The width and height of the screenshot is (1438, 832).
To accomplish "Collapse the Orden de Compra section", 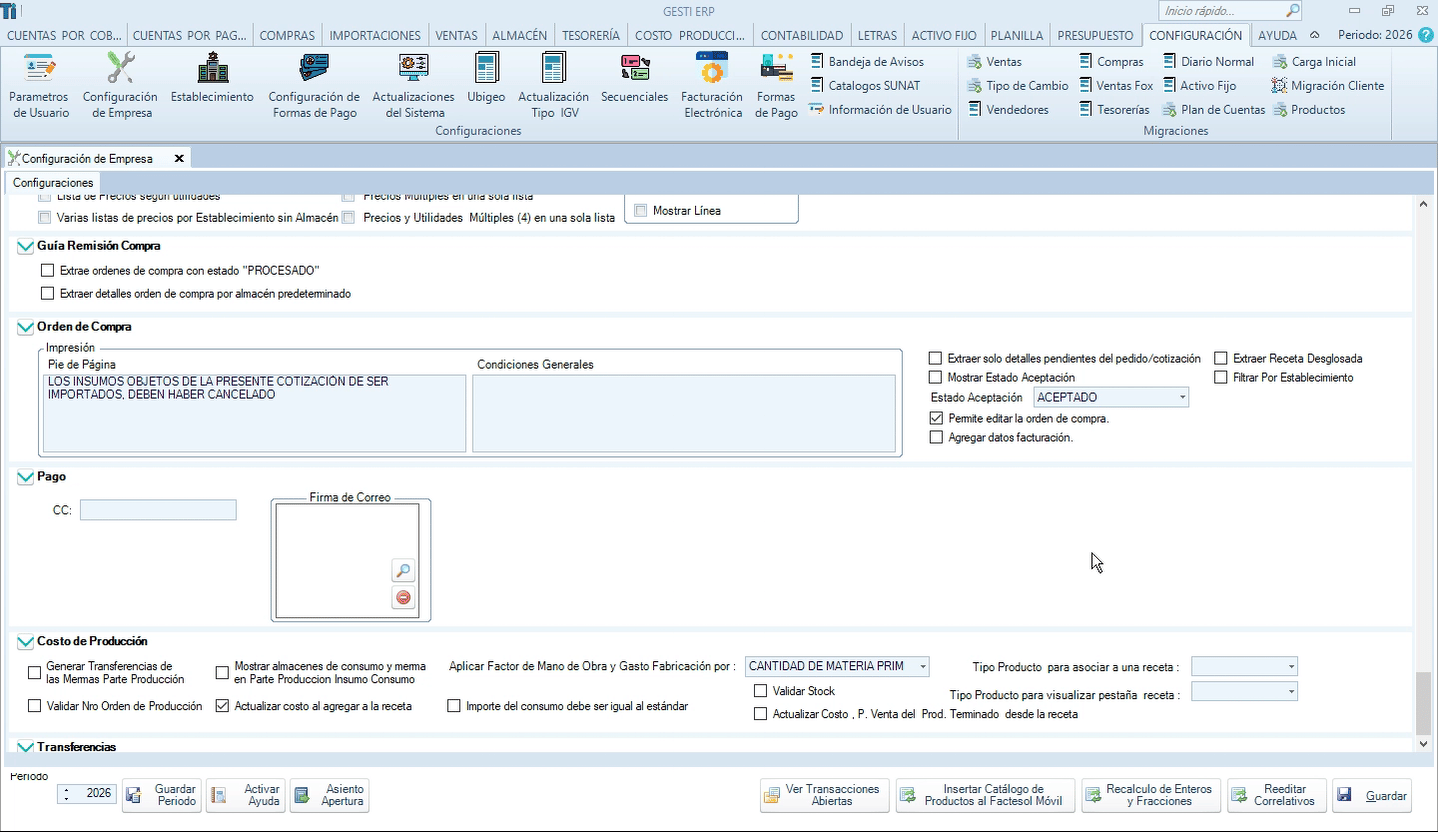I will [x=25, y=327].
